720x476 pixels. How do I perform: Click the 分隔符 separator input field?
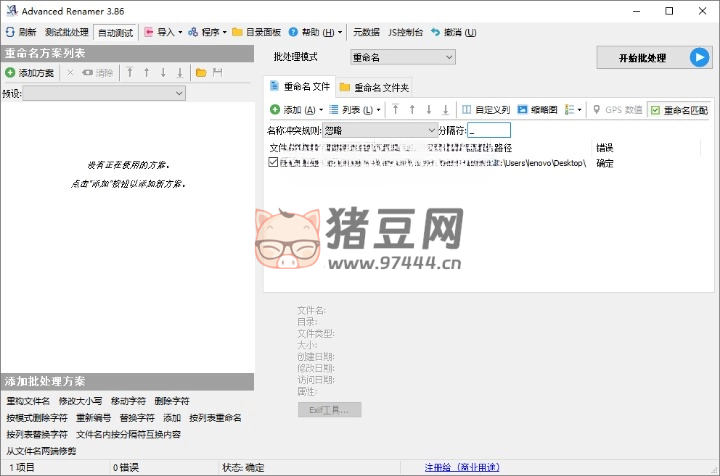(489, 130)
